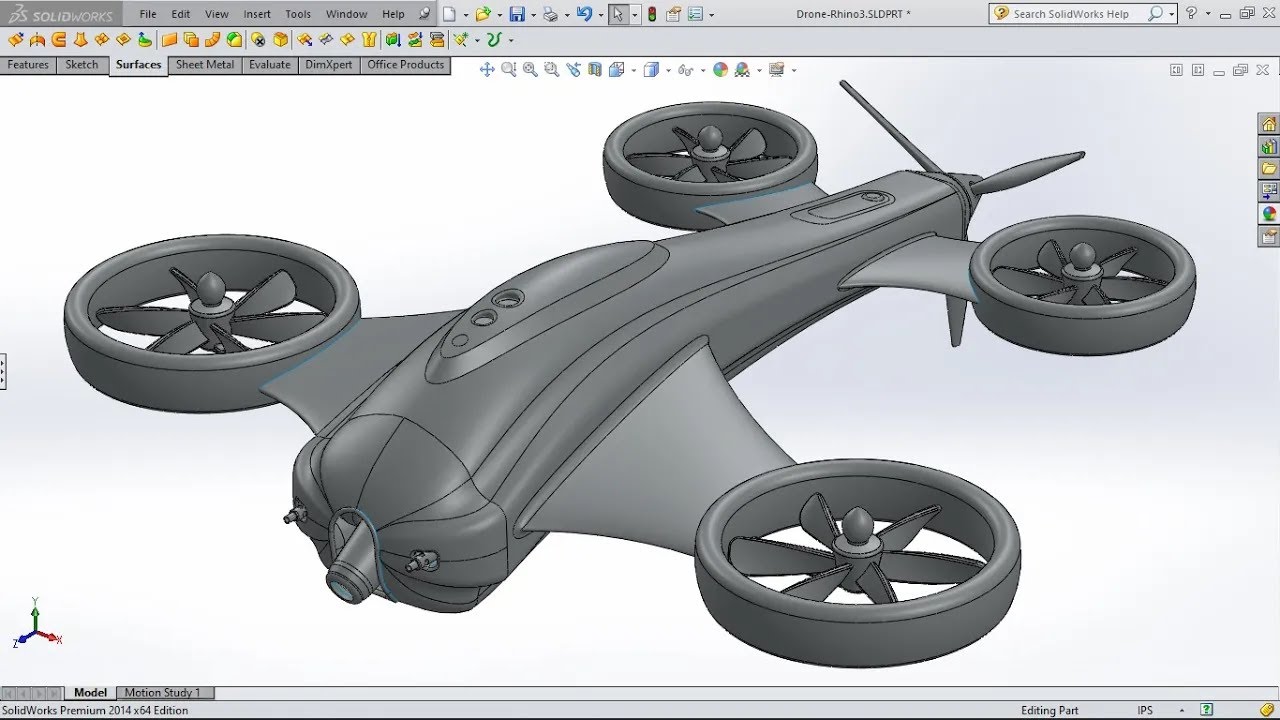Toggle the Section View icon
Viewport: 1280px width, 720px height.
(x=595, y=69)
